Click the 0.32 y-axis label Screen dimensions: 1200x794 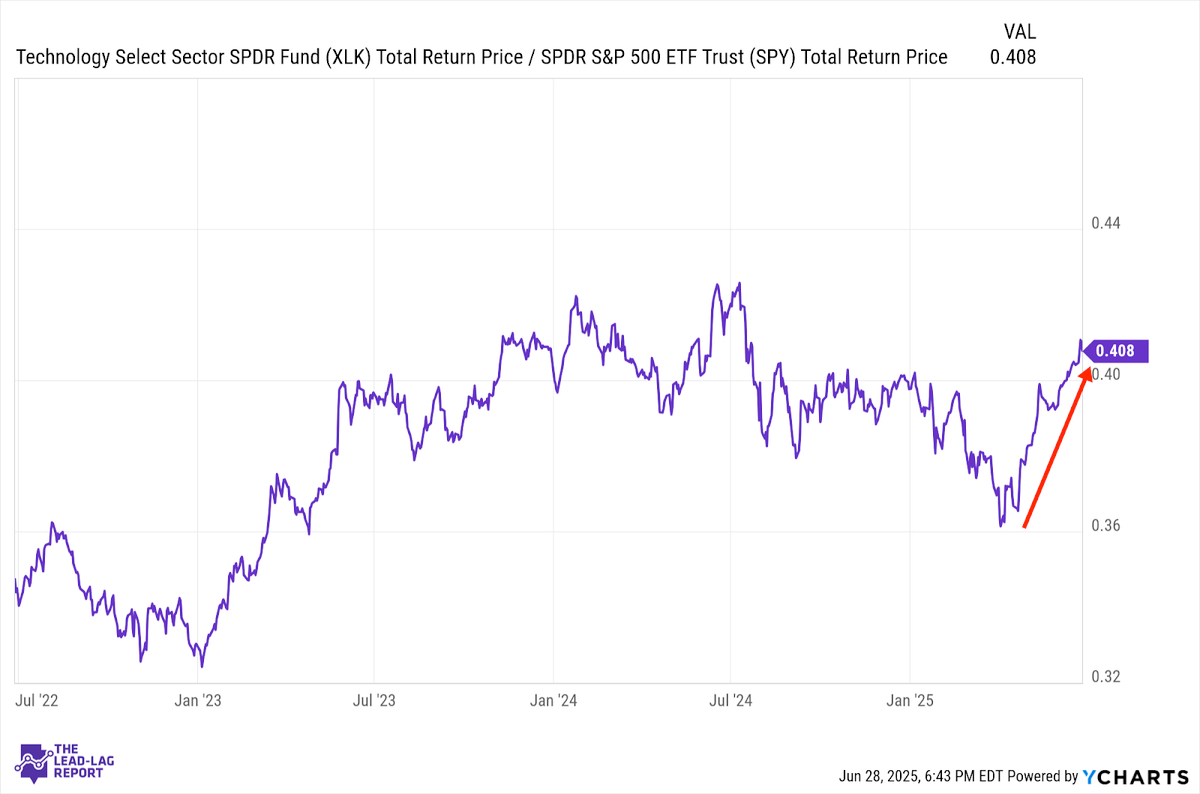(1106, 677)
